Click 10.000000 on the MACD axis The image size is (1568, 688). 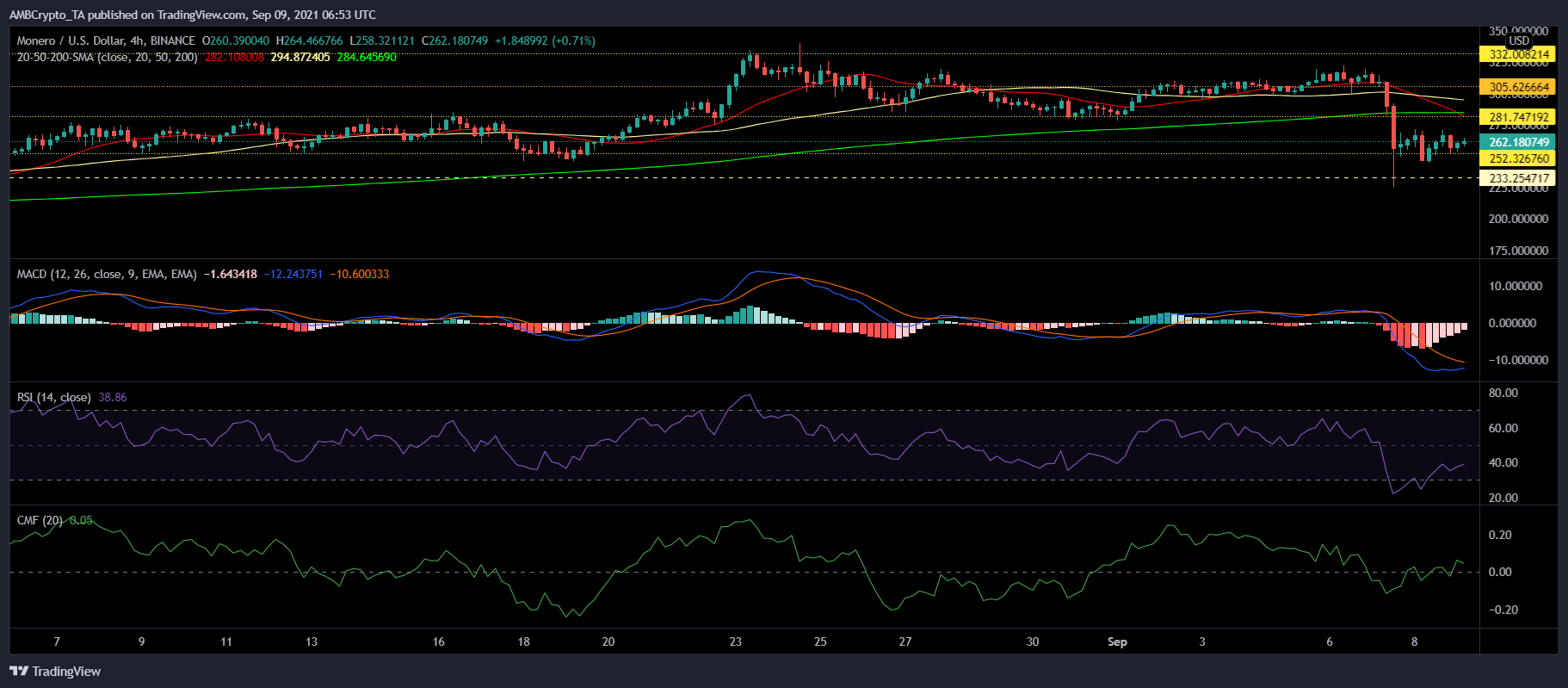1516,286
